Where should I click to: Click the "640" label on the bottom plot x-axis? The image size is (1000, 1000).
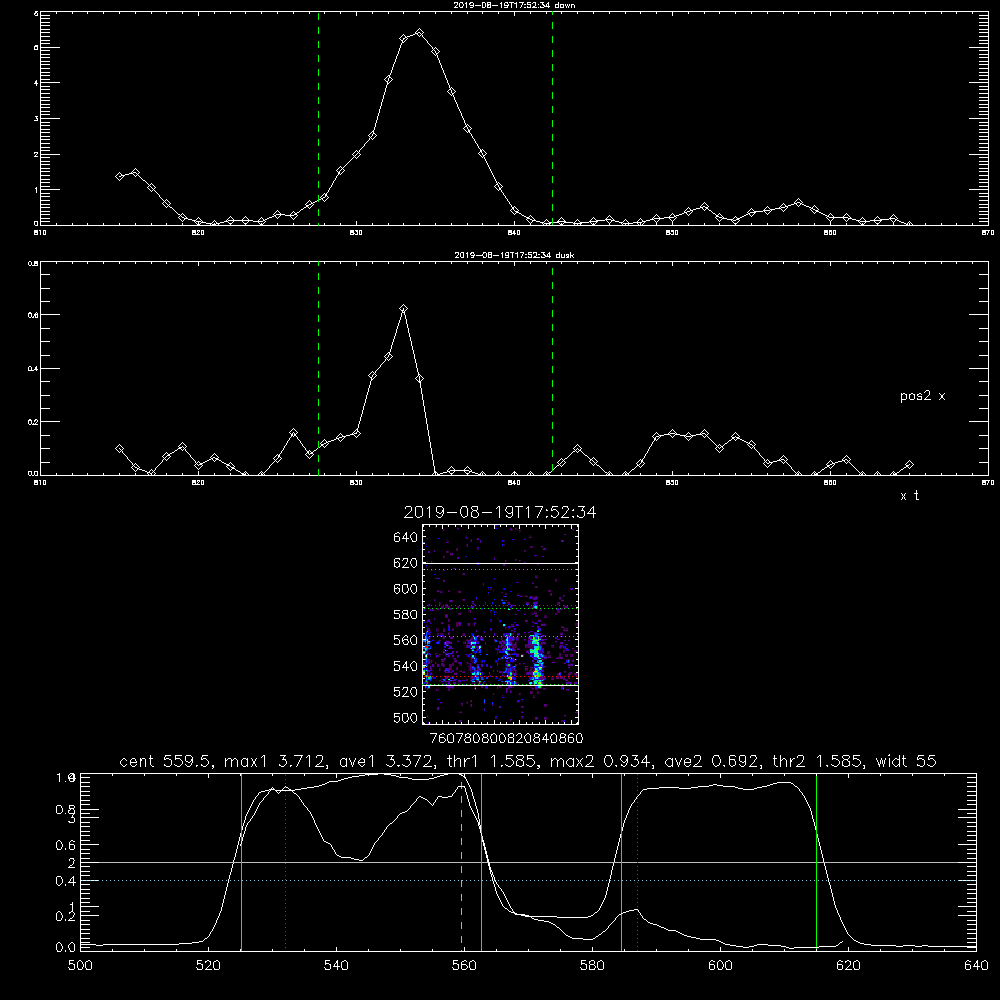click(x=976, y=966)
